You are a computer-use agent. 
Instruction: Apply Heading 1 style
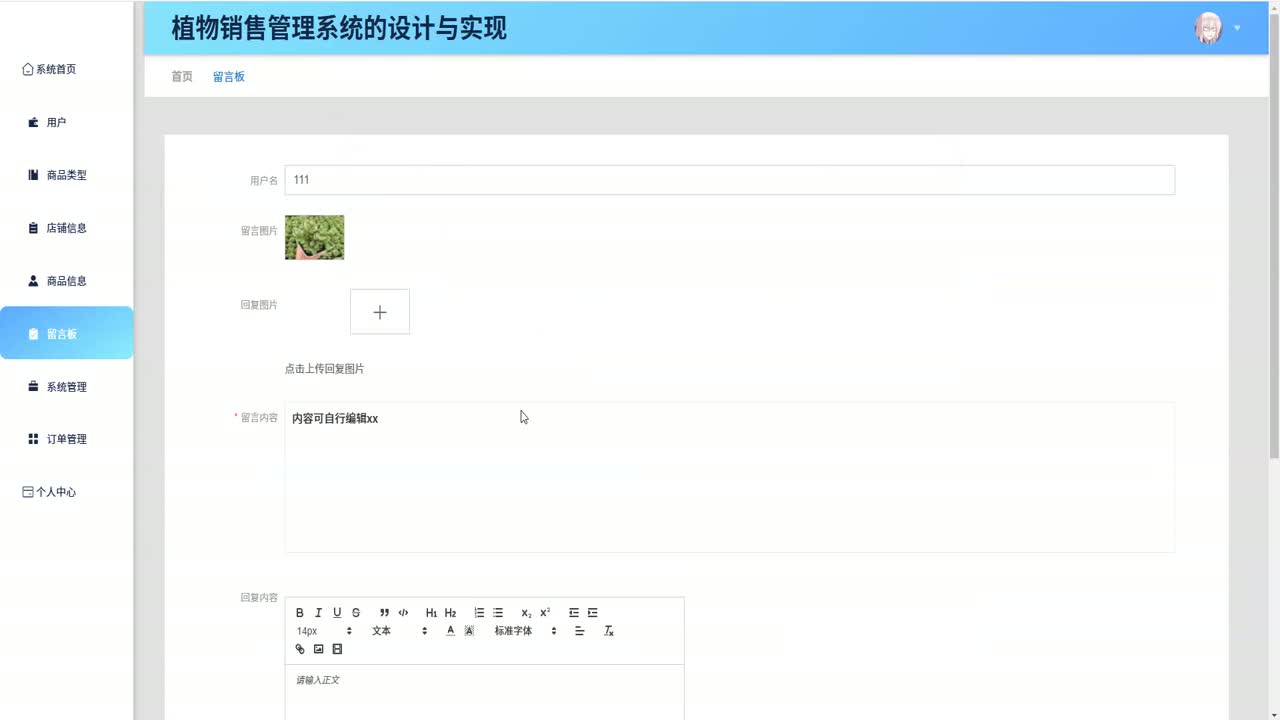[431, 613]
